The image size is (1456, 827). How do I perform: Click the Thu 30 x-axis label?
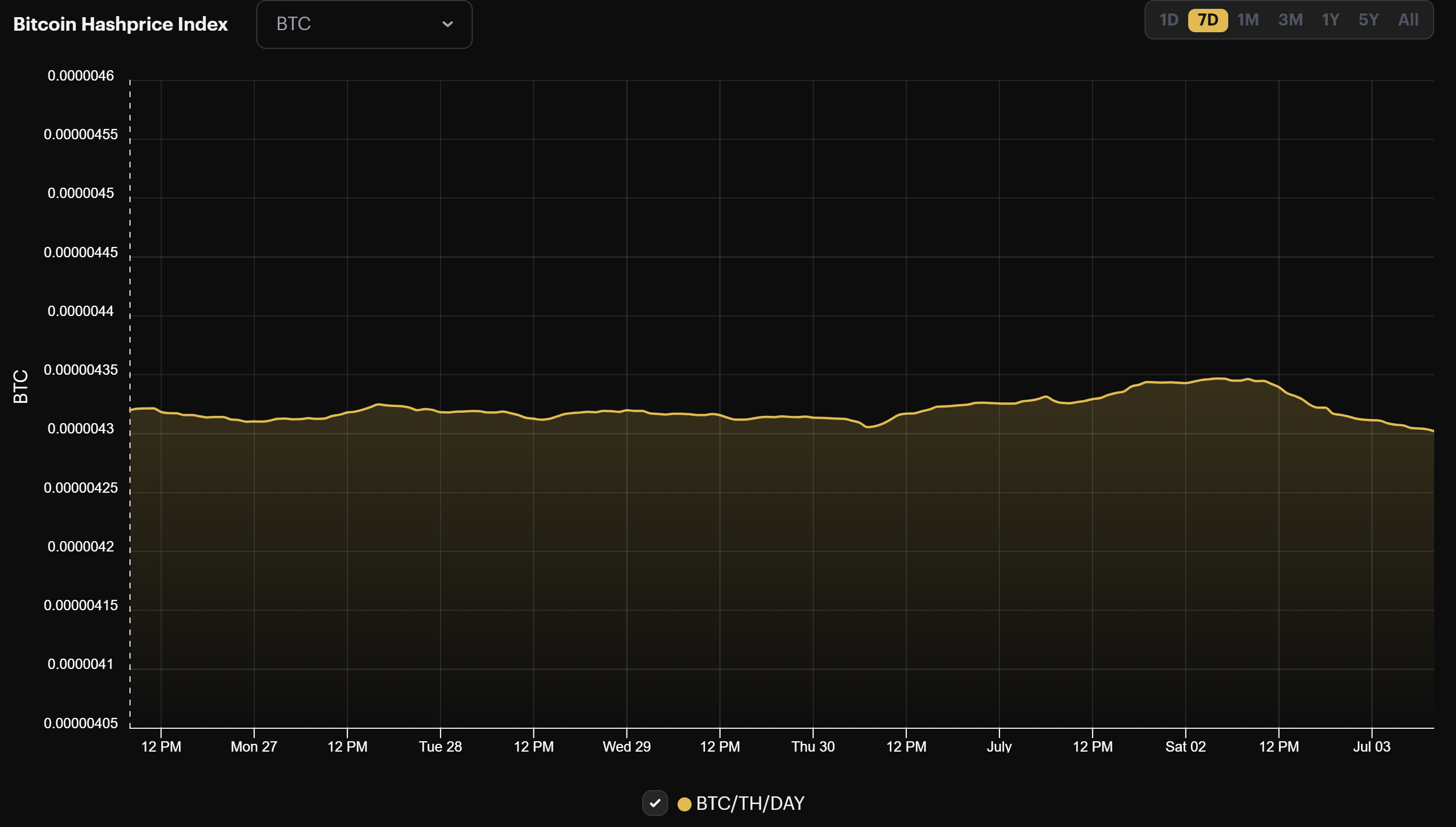(x=813, y=746)
